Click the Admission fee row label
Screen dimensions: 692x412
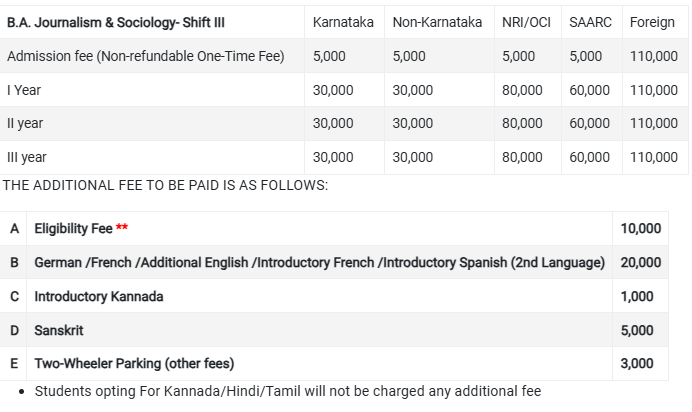146,56
